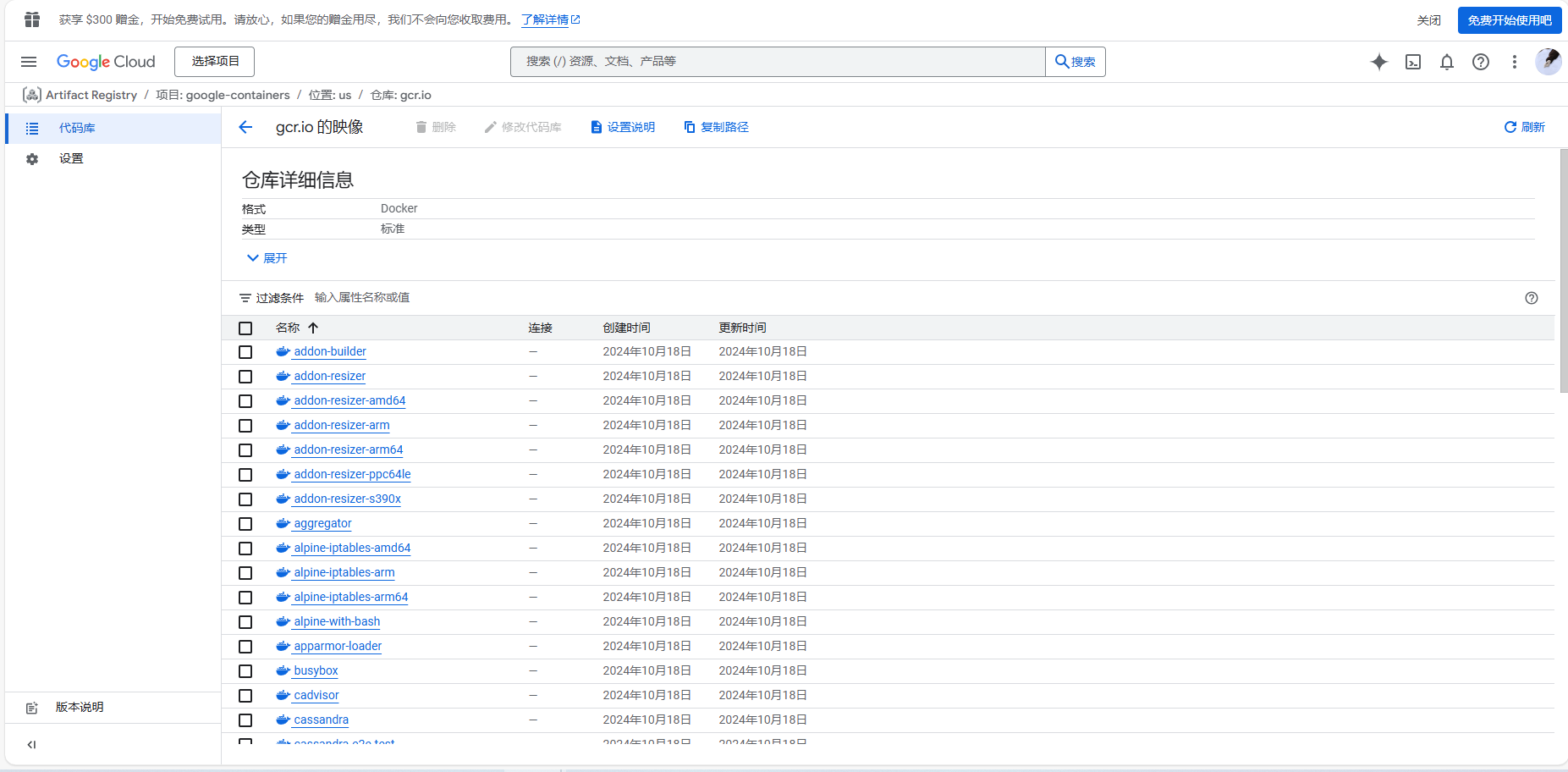Viewport: 1568px width, 772px height.
Task: Open the 选择项目 project selector
Action: click(215, 62)
